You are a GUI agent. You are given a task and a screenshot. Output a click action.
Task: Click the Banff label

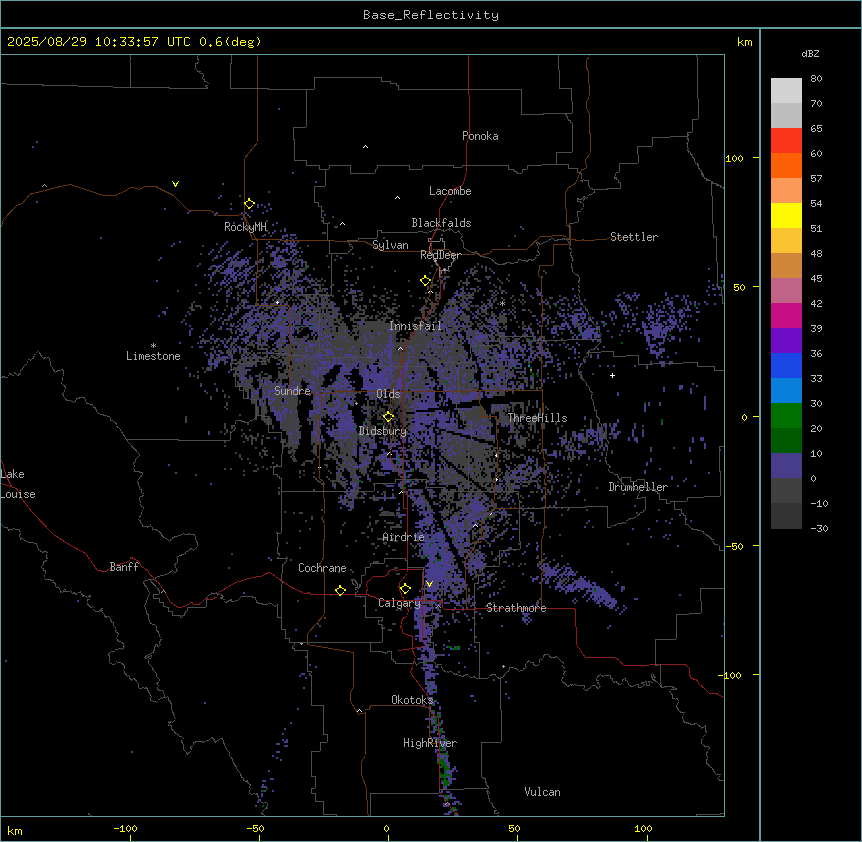pyautogui.click(x=124, y=567)
